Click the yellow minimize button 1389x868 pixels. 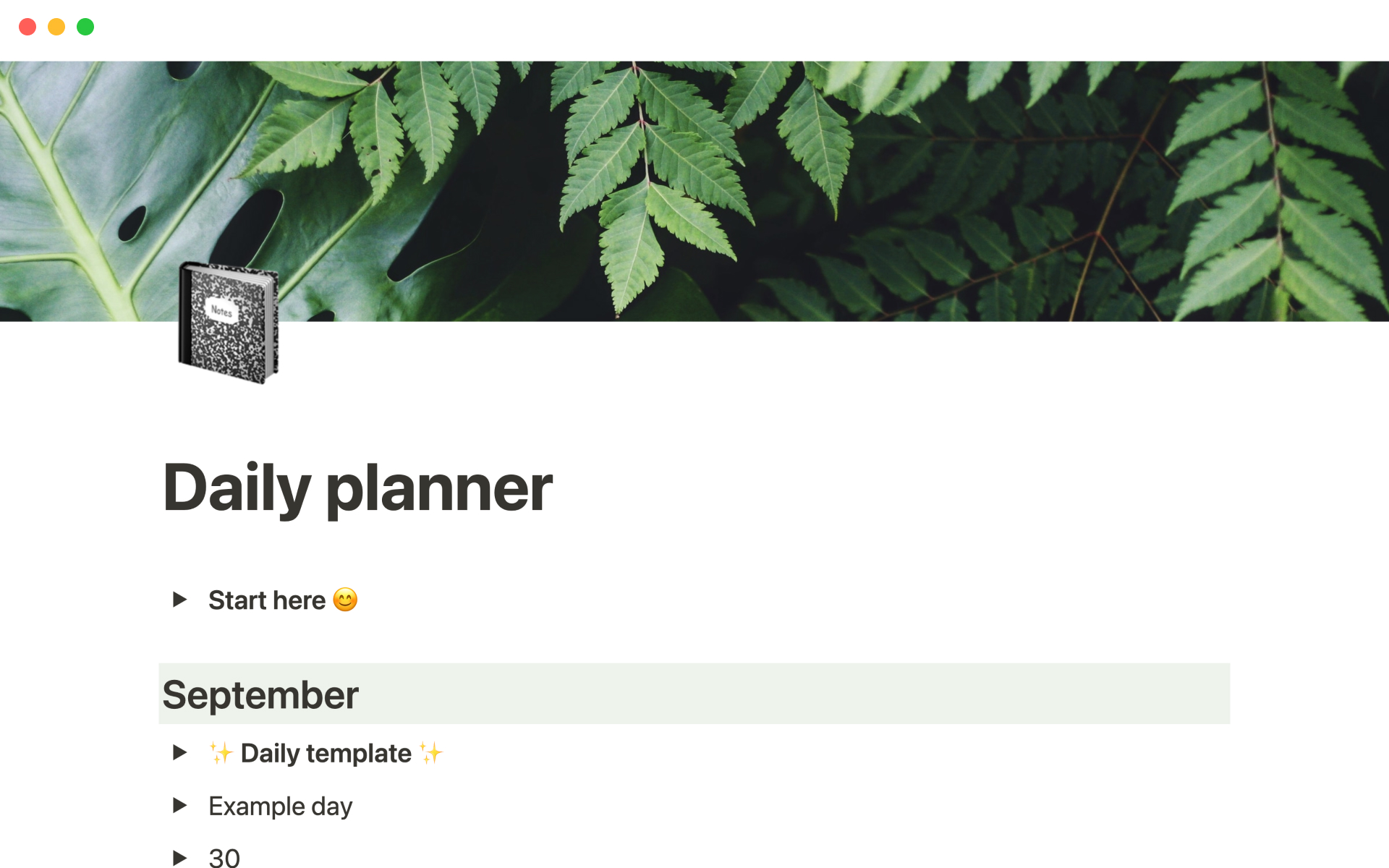[x=54, y=27]
